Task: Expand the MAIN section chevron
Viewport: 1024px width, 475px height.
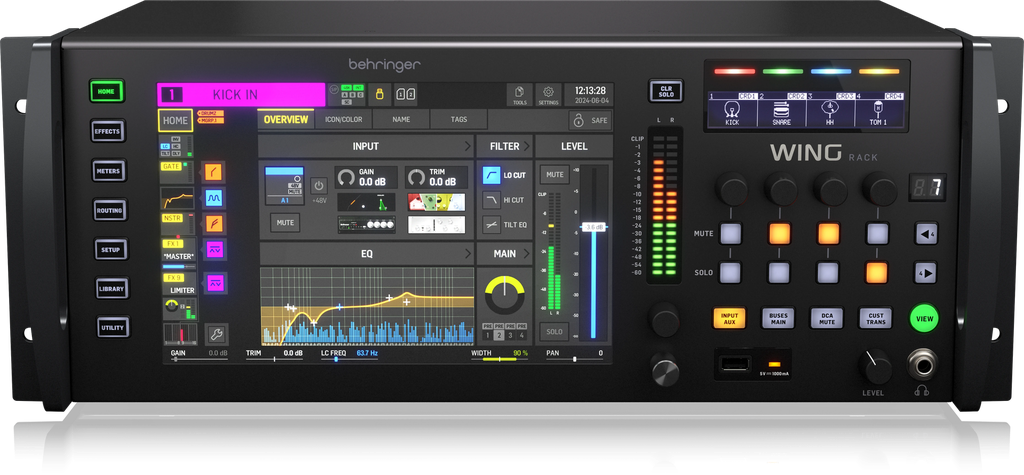Action: click(x=526, y=254)
